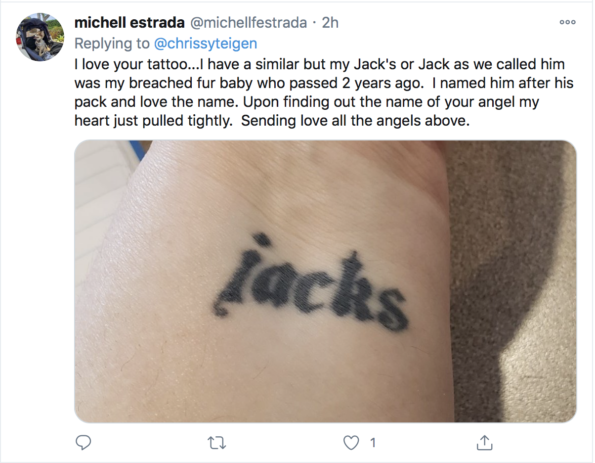Click the jacks tattoo lettering in the photo
Viewport: 595px width, 463px height.
point(310,285)
